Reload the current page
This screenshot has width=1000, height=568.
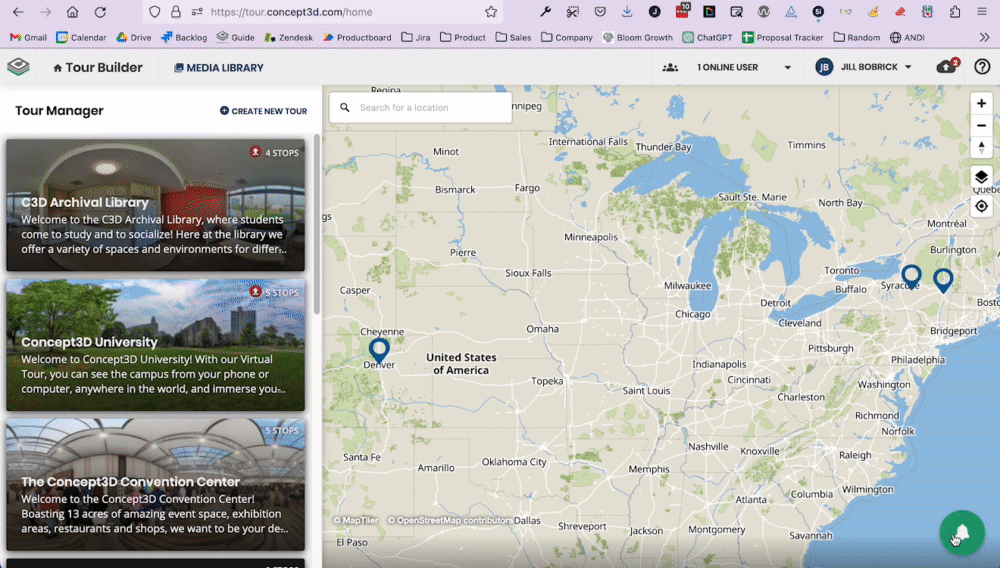[100, 12]
